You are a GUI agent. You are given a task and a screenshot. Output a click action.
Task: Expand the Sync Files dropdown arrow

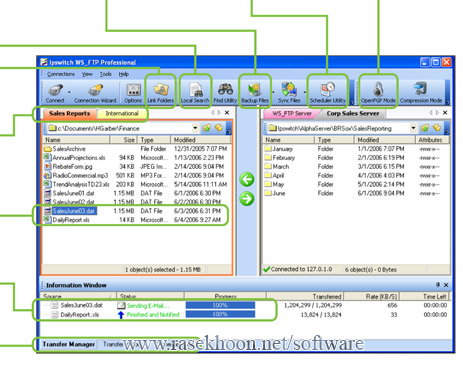click(305, 92)
